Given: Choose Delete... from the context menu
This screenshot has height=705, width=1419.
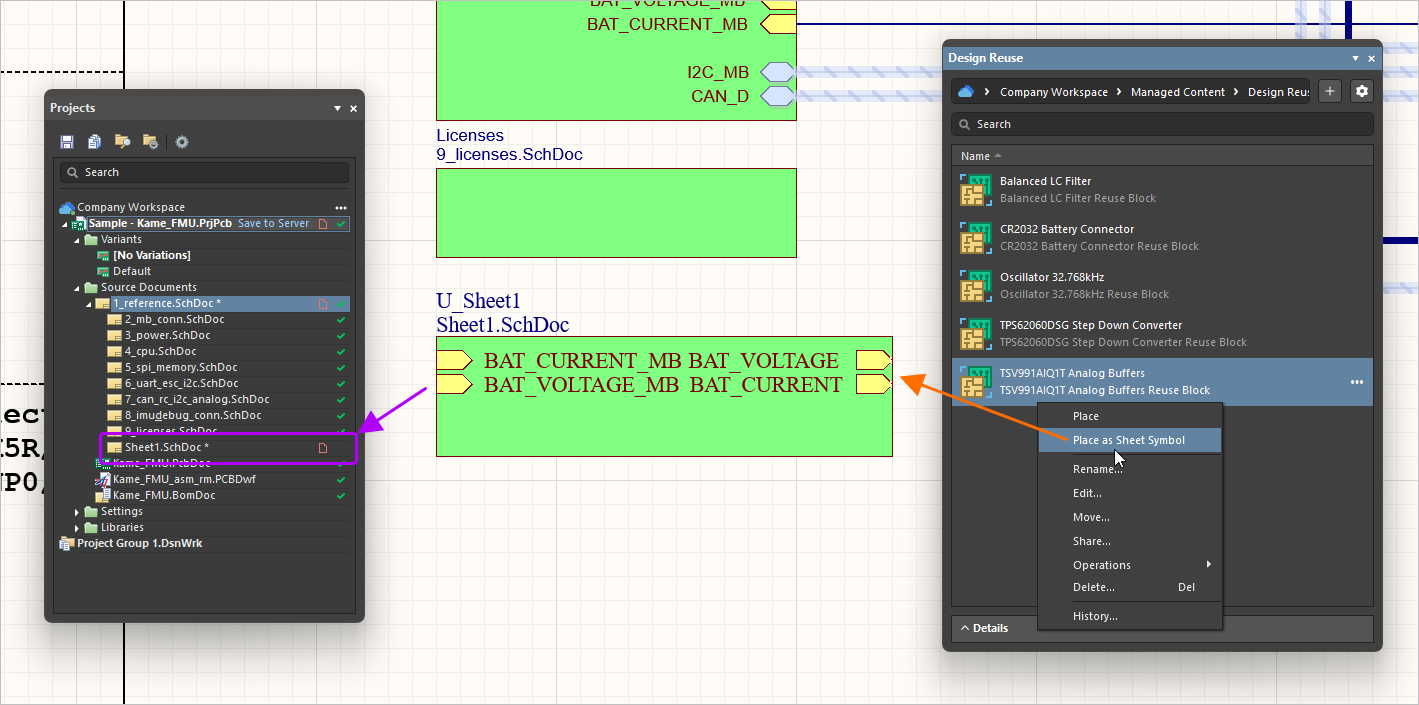Looking at the screenshot, I should 1130,587.
